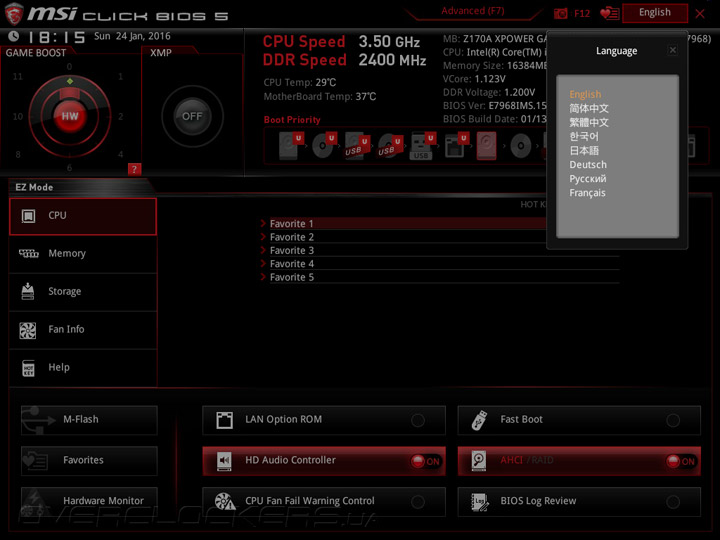Close the Language dialog
This screenshot has width=720, height=540.
[x=673, y=50]
